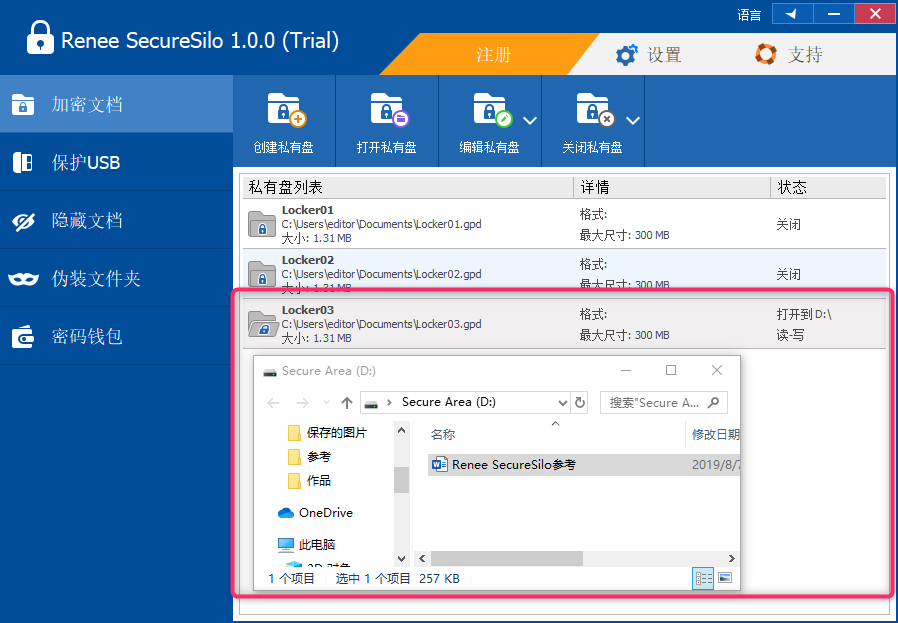
Task: Click the Close private disk icon (关闭私有盘)
Action: click(596, 110)
